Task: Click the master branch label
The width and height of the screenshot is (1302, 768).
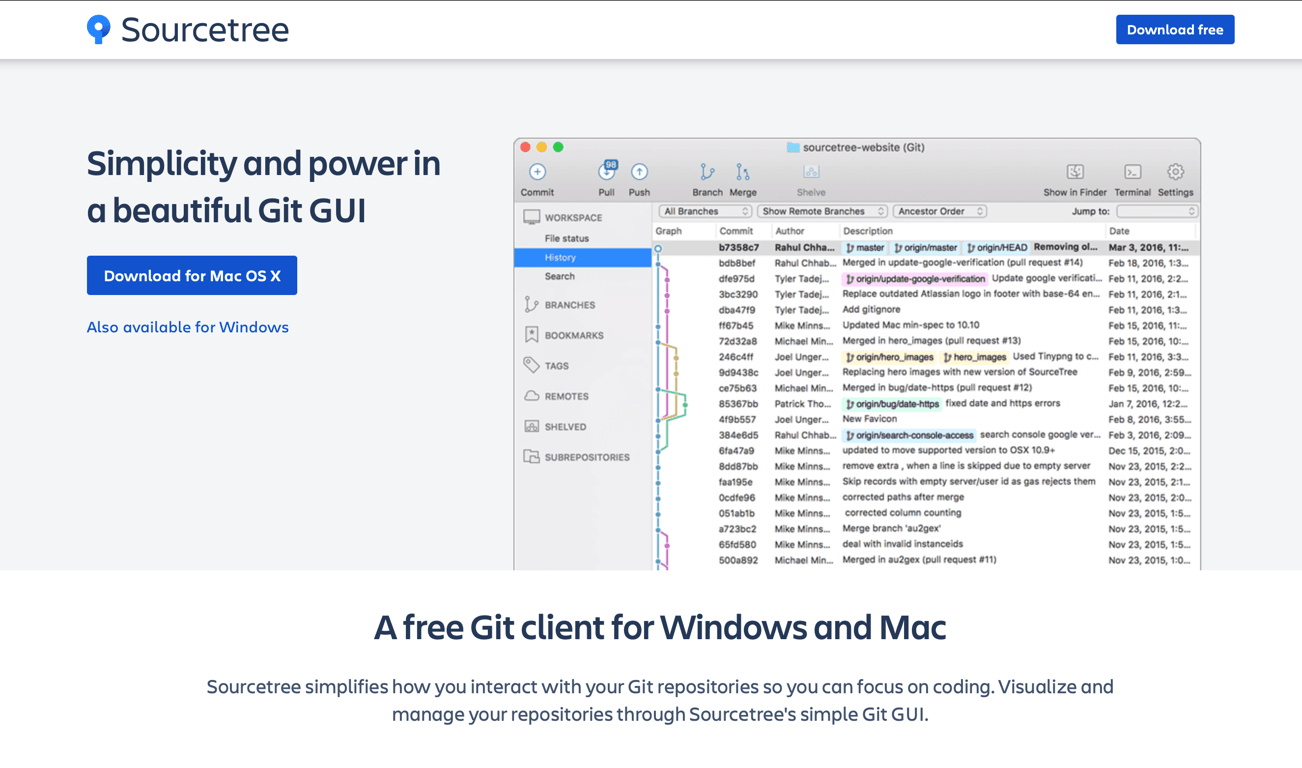Action: [865, 247]
